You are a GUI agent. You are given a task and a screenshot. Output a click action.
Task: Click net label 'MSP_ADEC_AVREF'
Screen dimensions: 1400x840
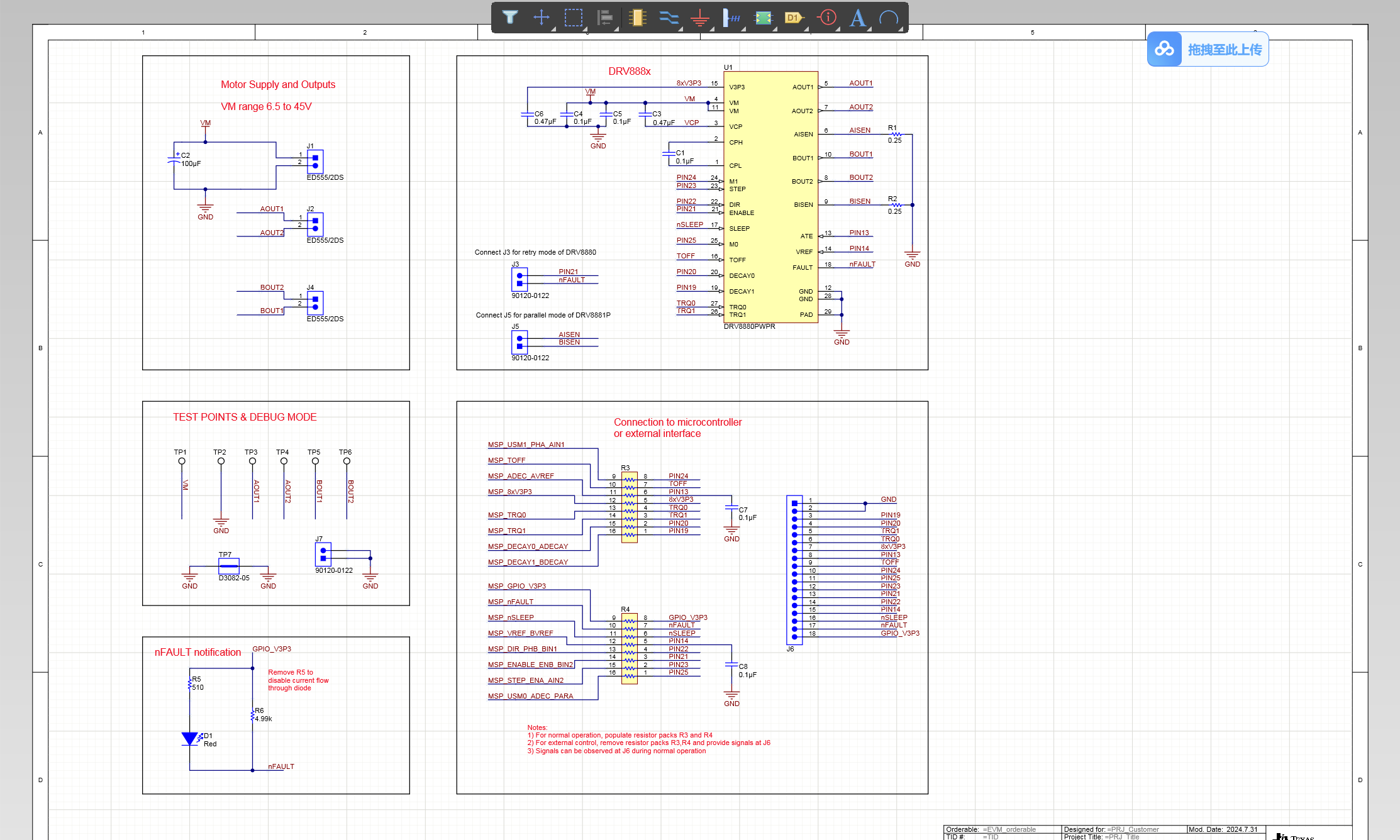(521, 476)
